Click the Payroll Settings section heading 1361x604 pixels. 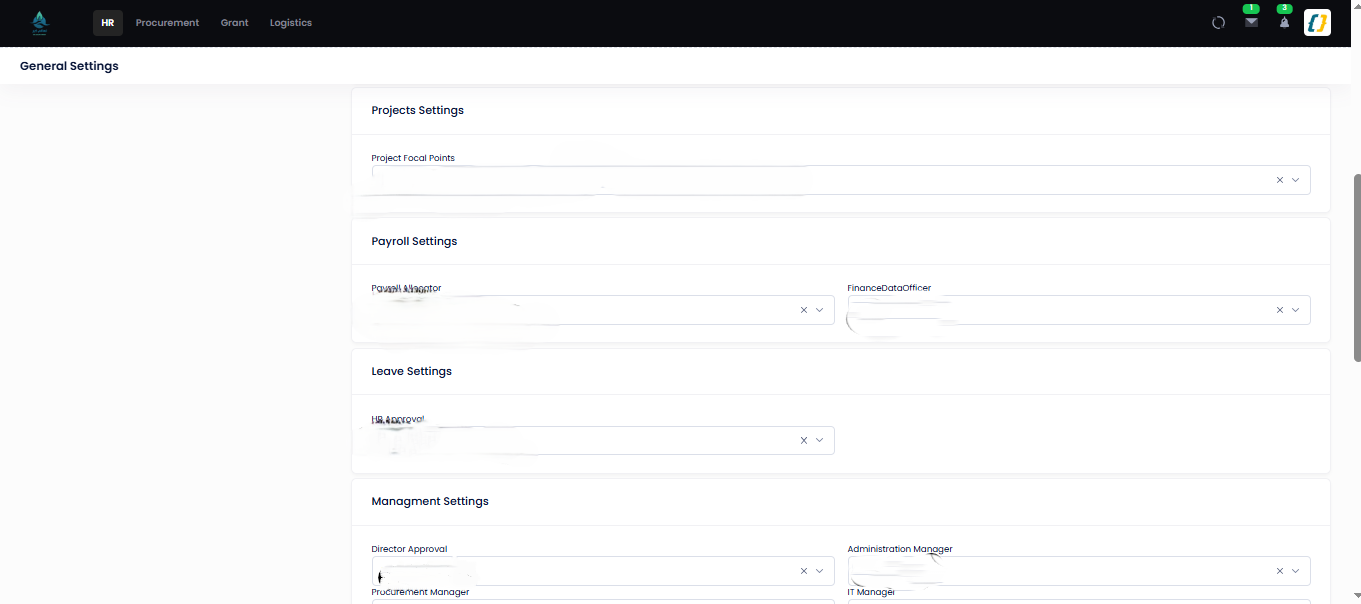point(414,241)
